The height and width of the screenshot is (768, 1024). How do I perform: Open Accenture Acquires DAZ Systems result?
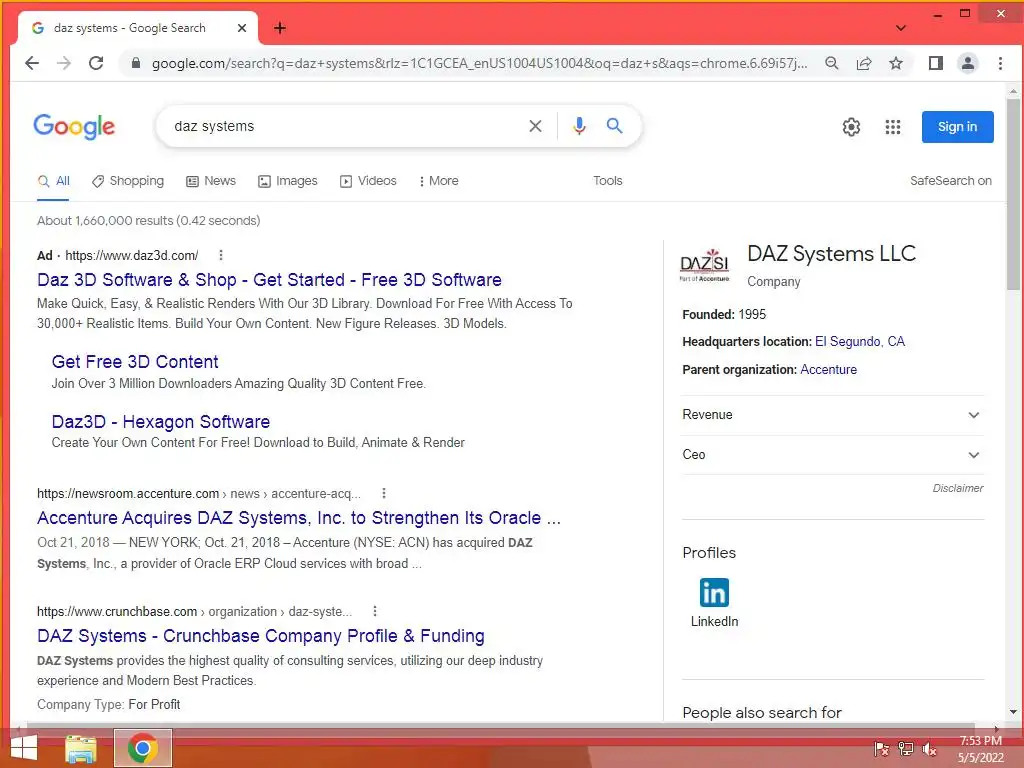[299, 518]
